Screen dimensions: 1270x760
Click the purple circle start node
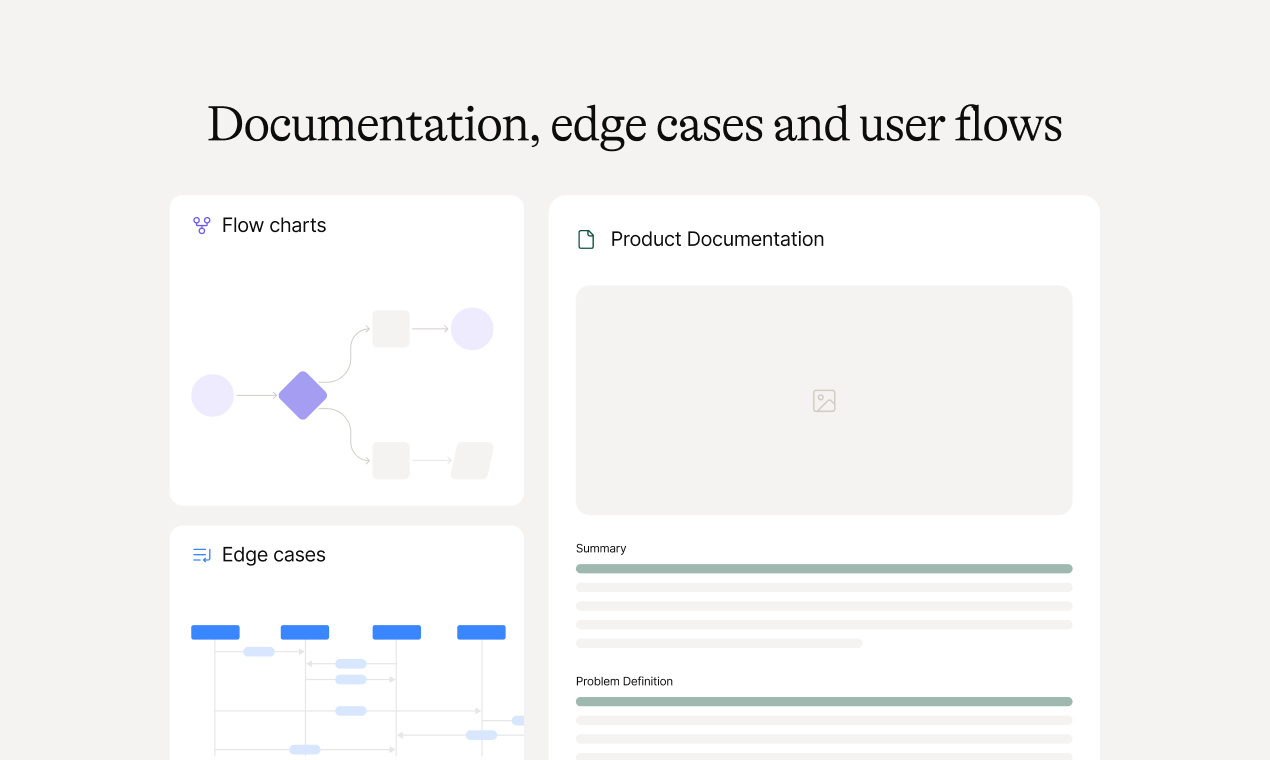point(212,395)
